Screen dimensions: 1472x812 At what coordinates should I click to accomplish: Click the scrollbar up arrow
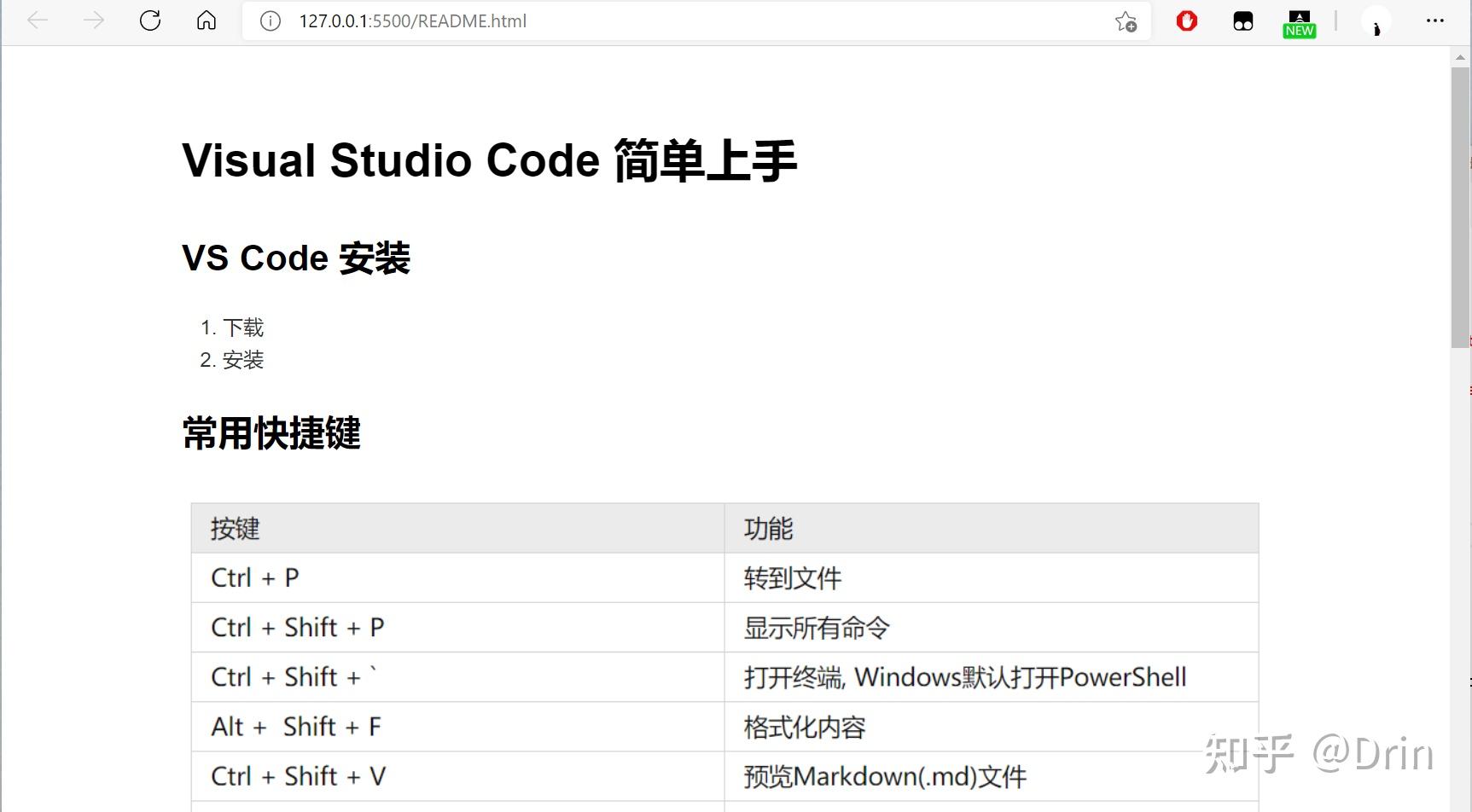[x=1460, y=58]
